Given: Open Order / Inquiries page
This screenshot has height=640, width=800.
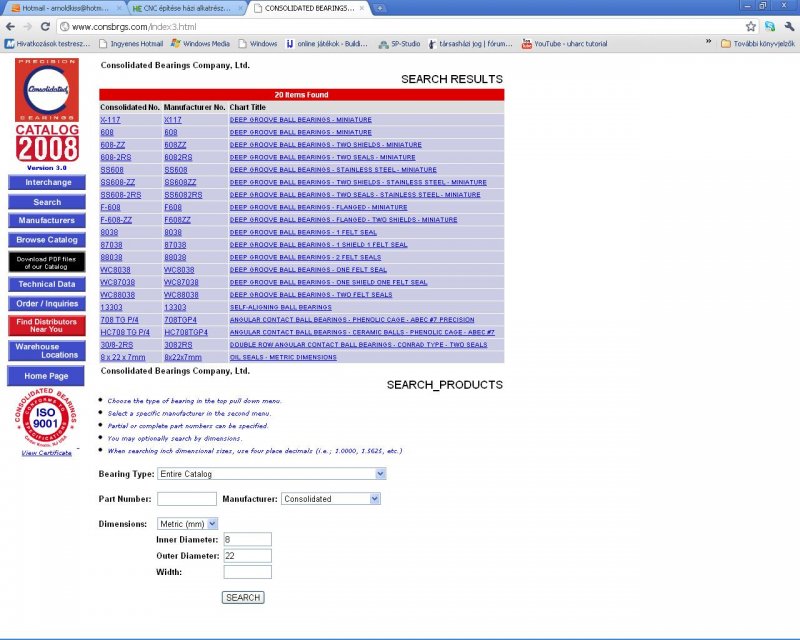Looking at the screenshot, I should coord(47,304).
